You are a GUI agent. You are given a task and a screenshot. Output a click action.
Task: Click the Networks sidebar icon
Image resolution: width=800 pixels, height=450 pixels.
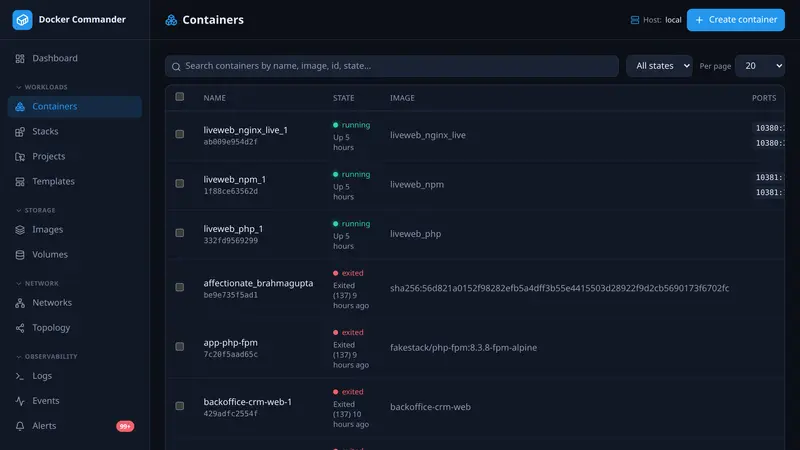20,303
